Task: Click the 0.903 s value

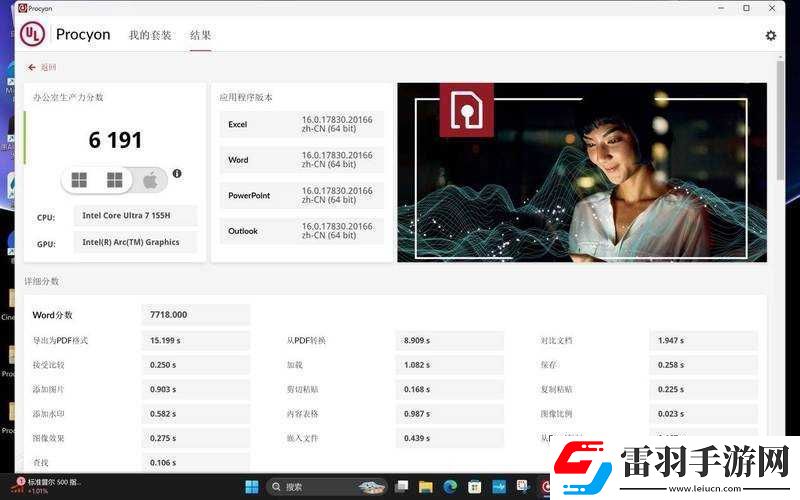Action: [x=196, y=389]
